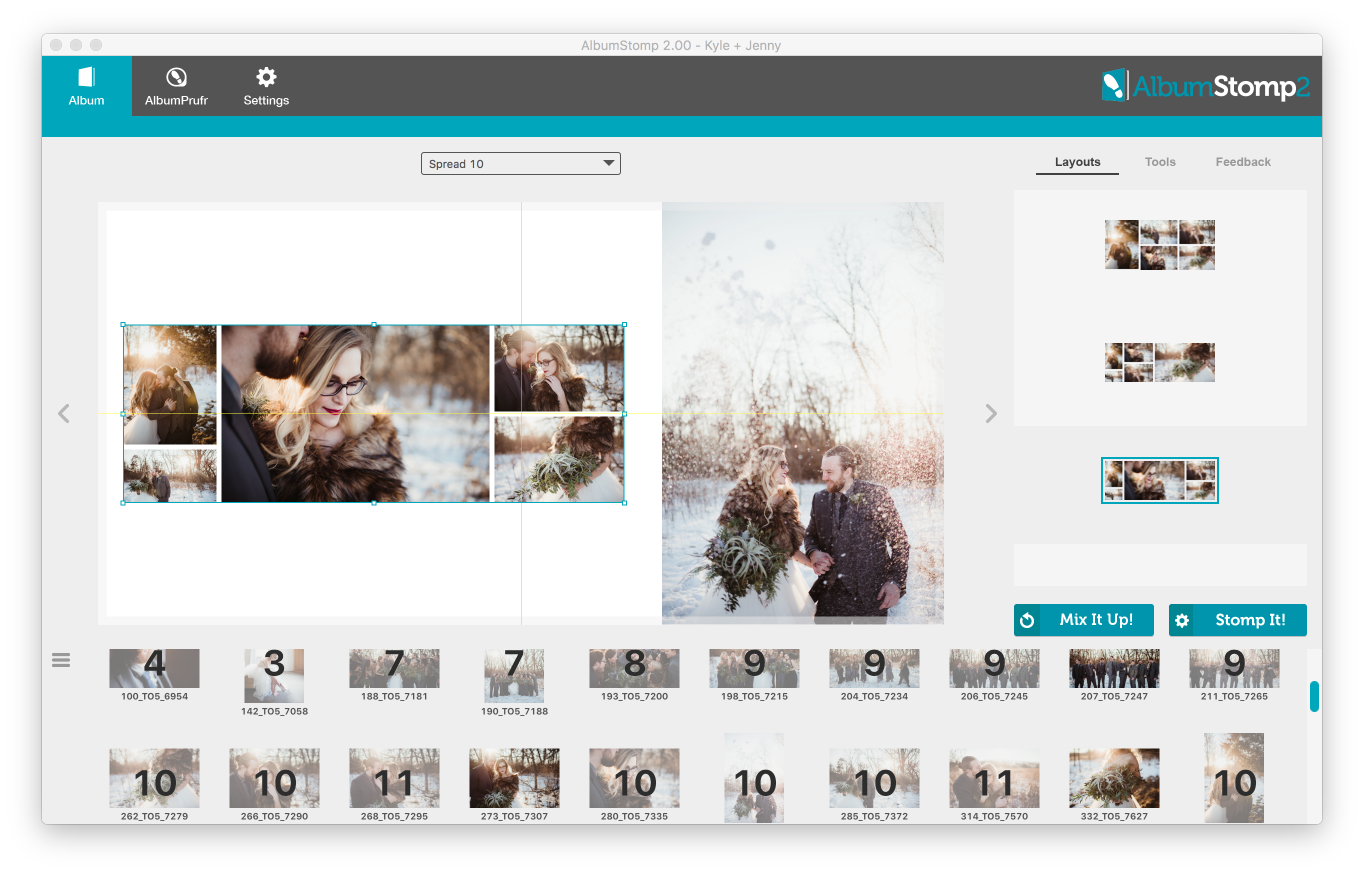
Task: Click the gear icon on Stomp It!
Action: (1182, 621)
